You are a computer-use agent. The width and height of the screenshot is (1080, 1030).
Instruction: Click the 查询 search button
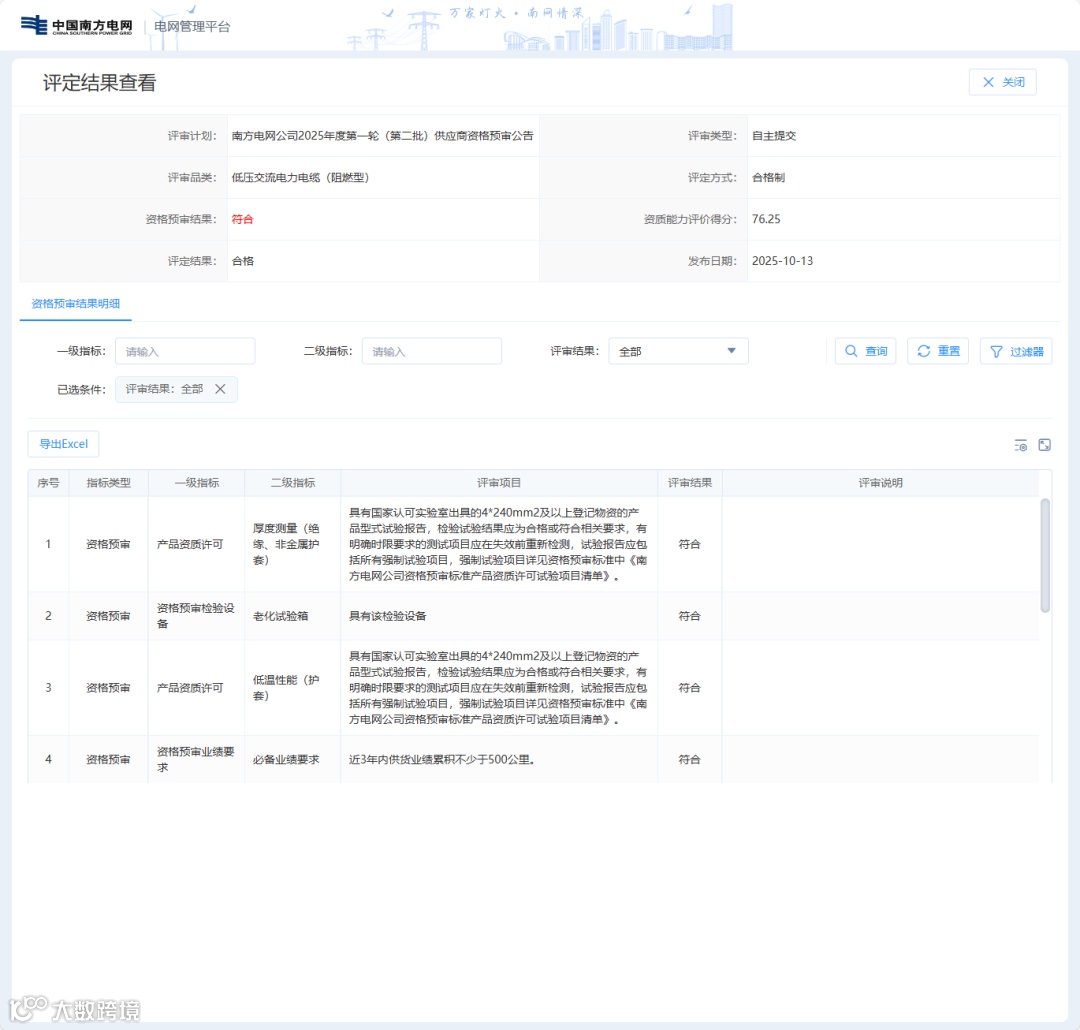click(x=865, y=351)
